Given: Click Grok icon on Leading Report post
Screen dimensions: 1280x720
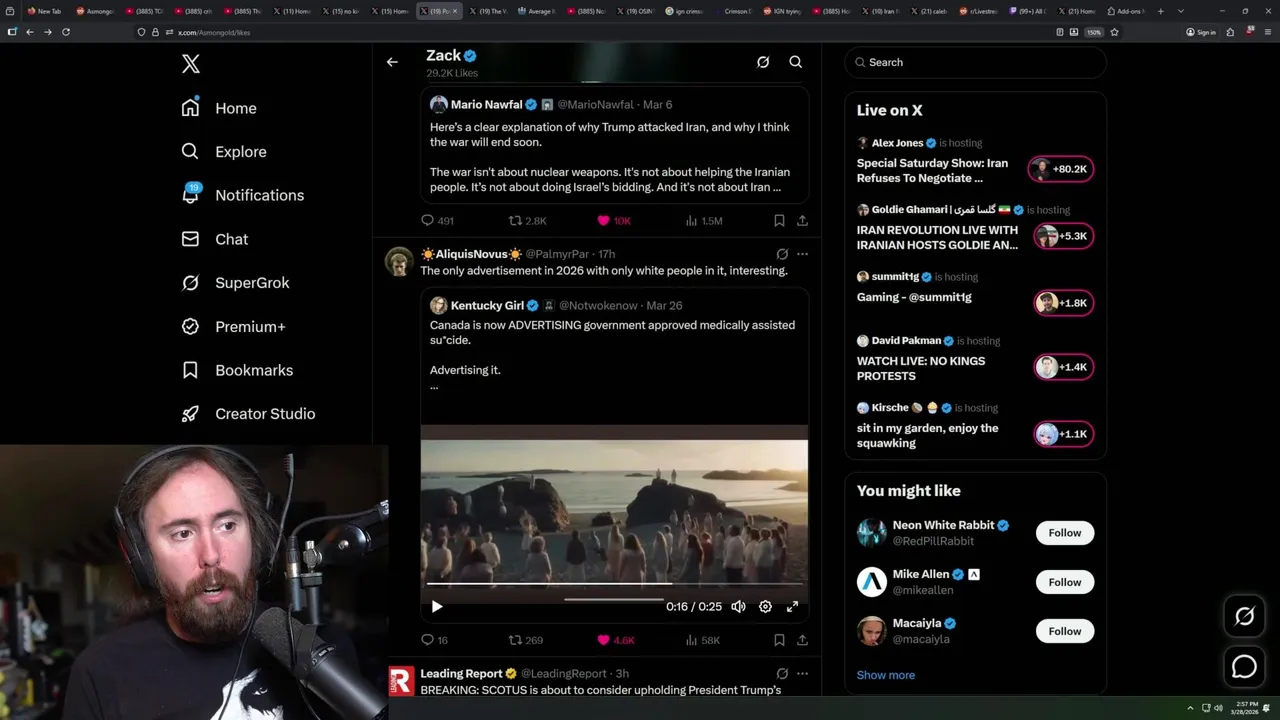Looking at the screenshot, I should click(x=782, y=674).
